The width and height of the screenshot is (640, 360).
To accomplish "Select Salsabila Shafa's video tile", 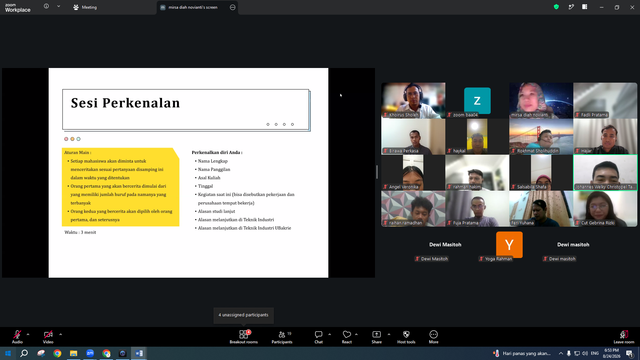I will tap(541, 172).
